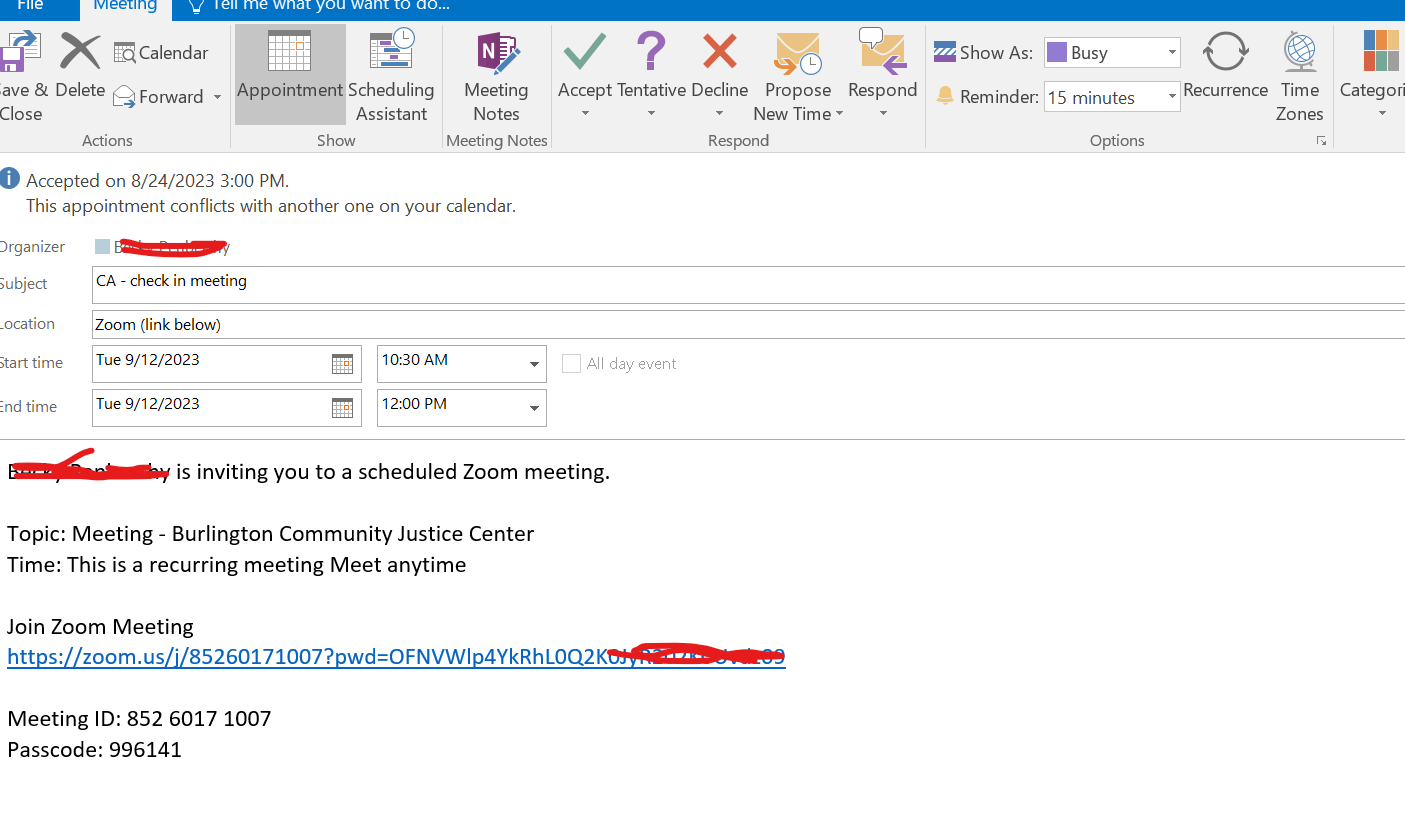Expand the Accept options arrow

tap(585, 113)
